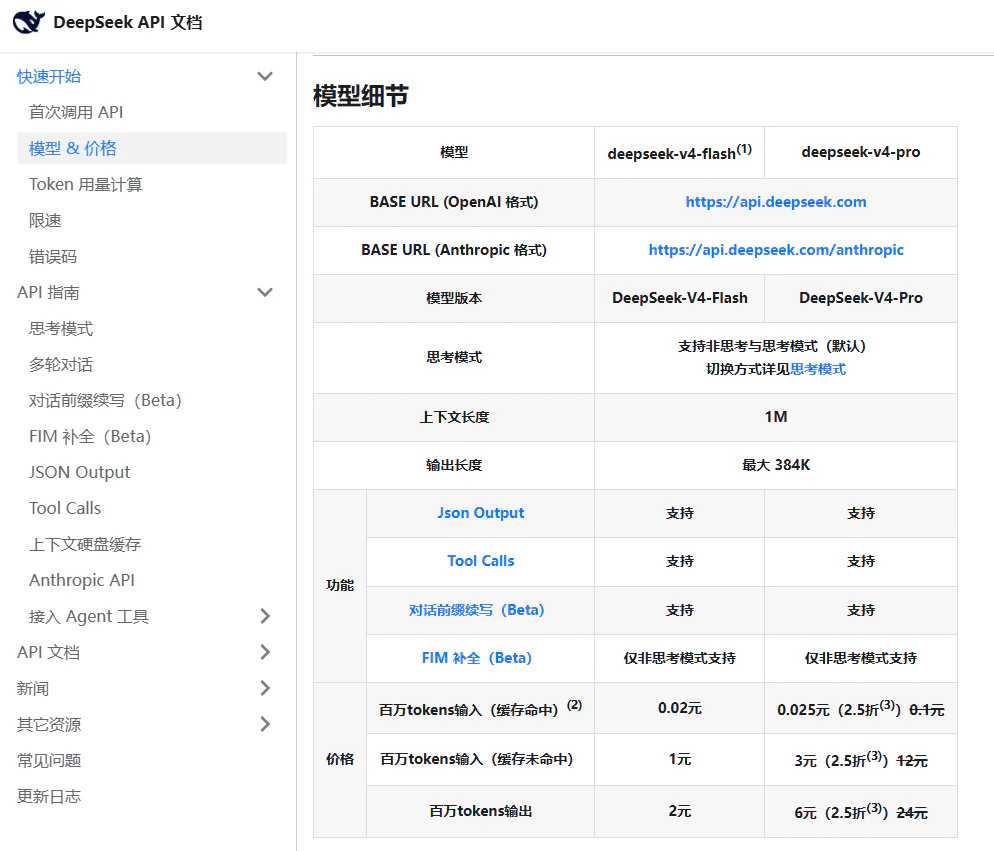
Task: Click the api.deepseek.com/anthropic URL link
Action: [x=776, y=250]
